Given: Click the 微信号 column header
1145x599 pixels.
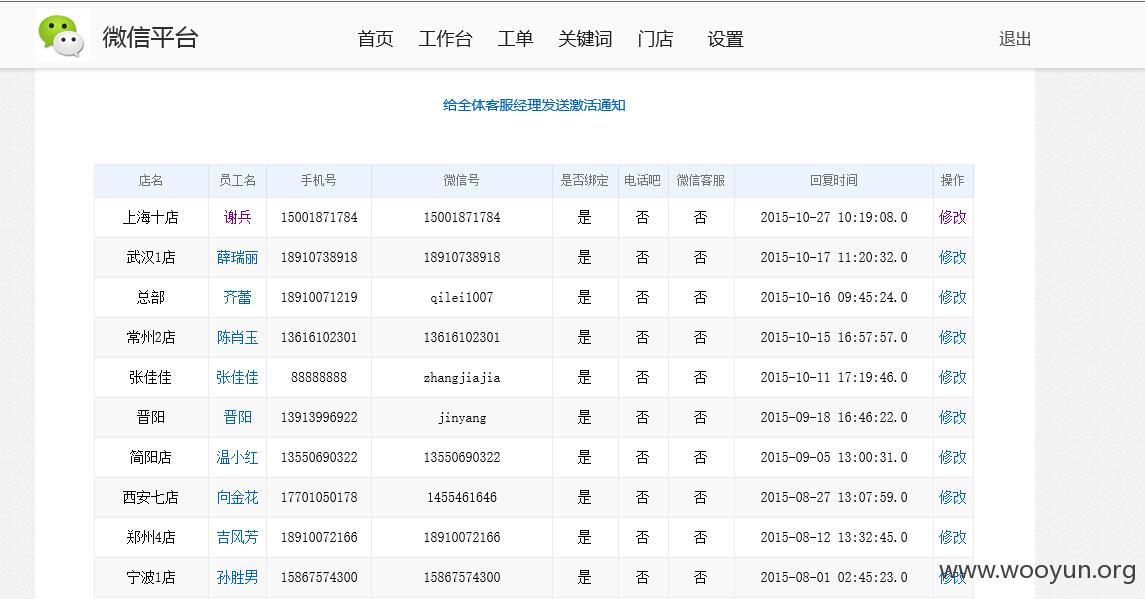Looking at the screenshot, I should [462, 180].
